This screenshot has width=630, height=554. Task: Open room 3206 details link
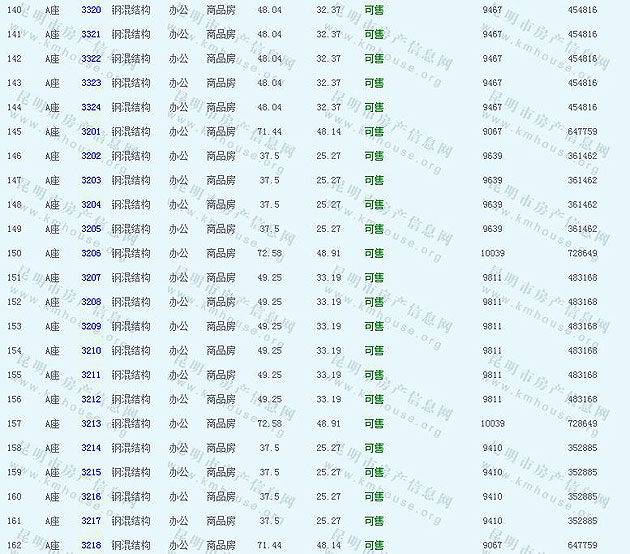pos(91,253)
